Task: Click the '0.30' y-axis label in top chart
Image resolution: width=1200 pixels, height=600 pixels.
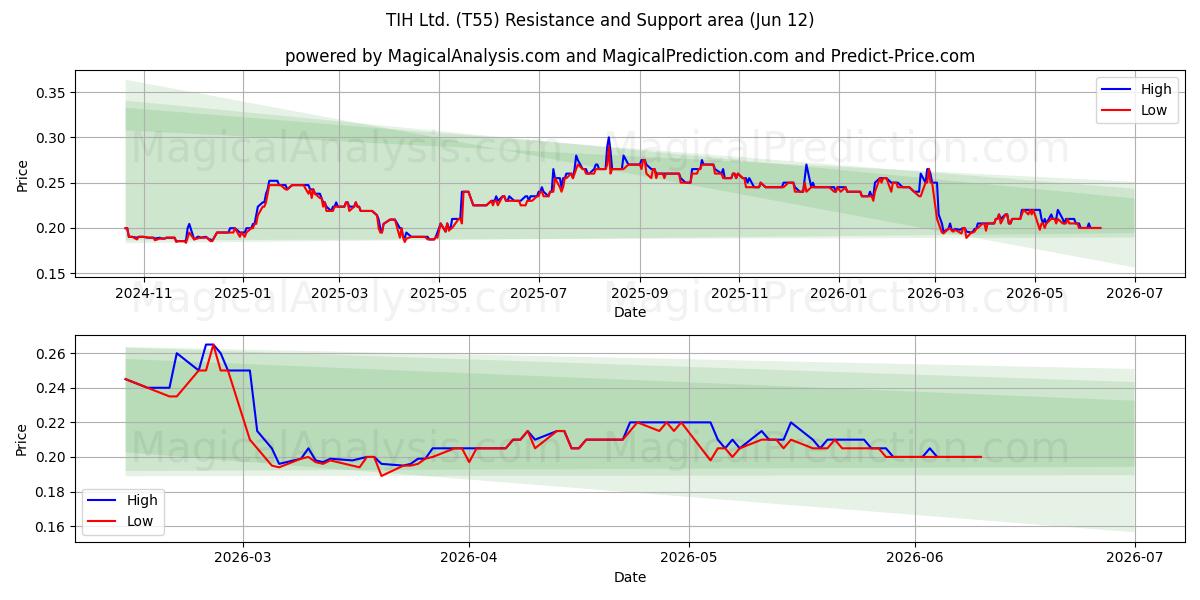Action: point(52,138)
